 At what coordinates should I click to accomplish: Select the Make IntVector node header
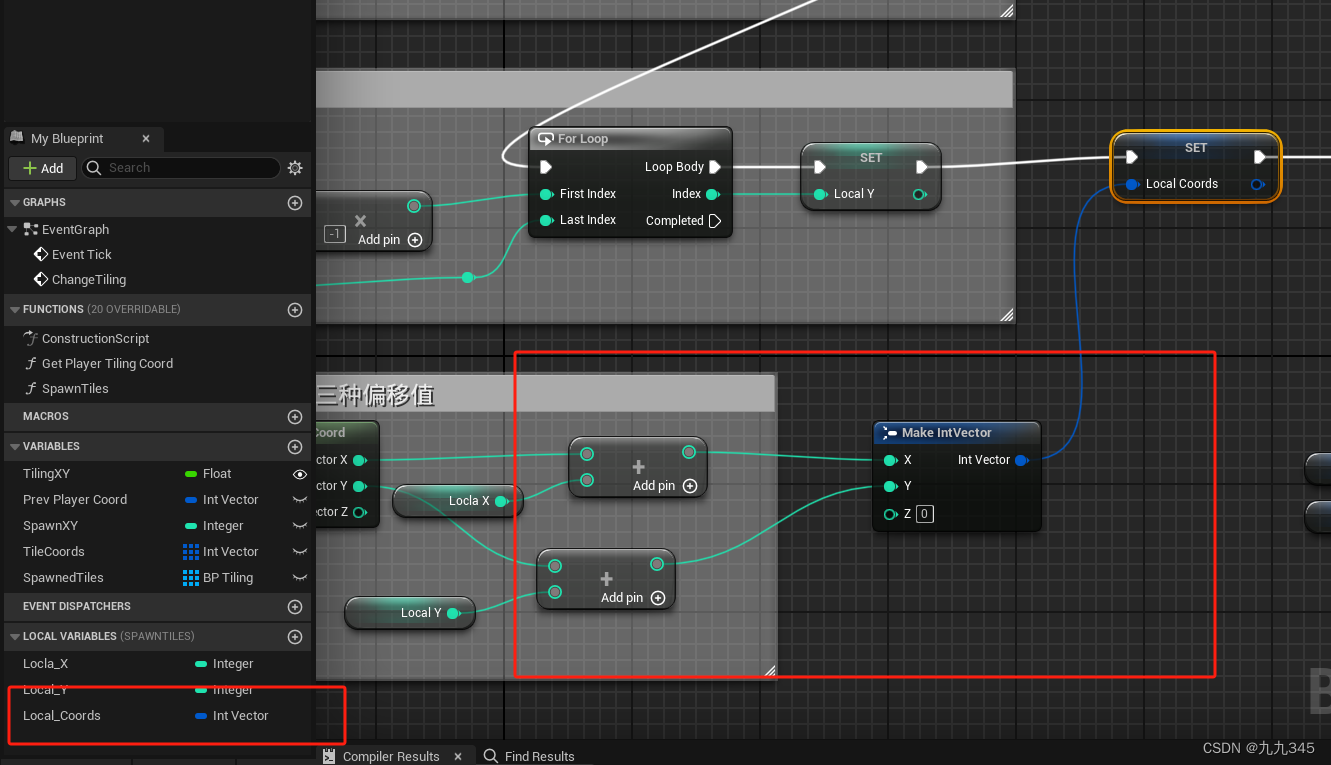coord(957,433)
